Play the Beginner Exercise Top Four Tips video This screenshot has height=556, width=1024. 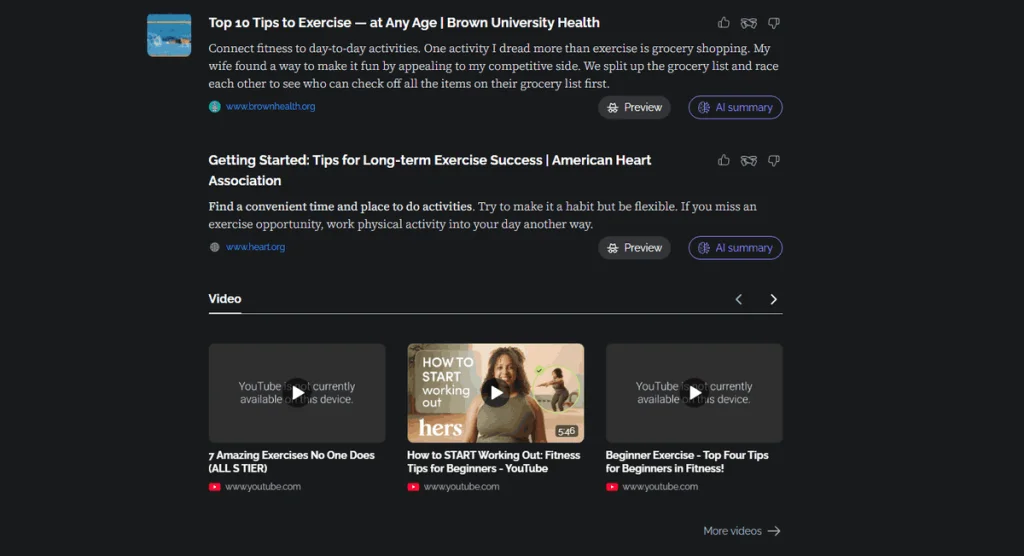pos(694,393)
